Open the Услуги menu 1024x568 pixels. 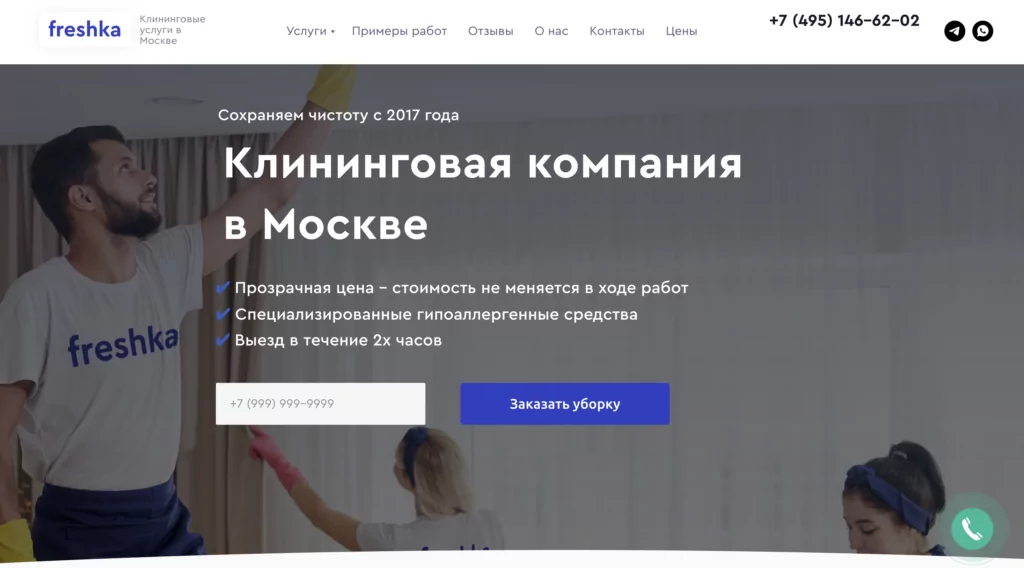point(306,31)
